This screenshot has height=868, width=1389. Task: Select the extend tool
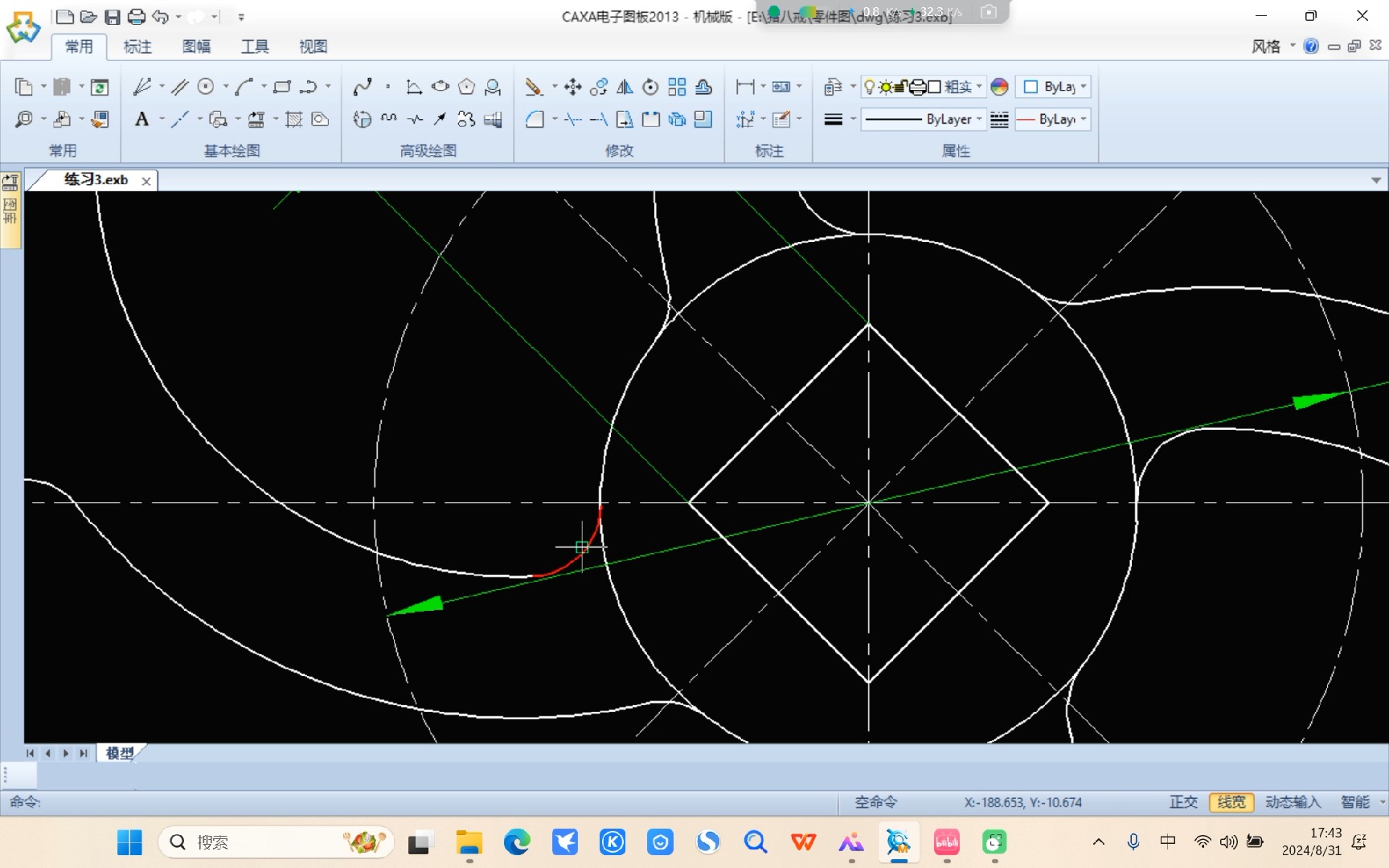599,119
